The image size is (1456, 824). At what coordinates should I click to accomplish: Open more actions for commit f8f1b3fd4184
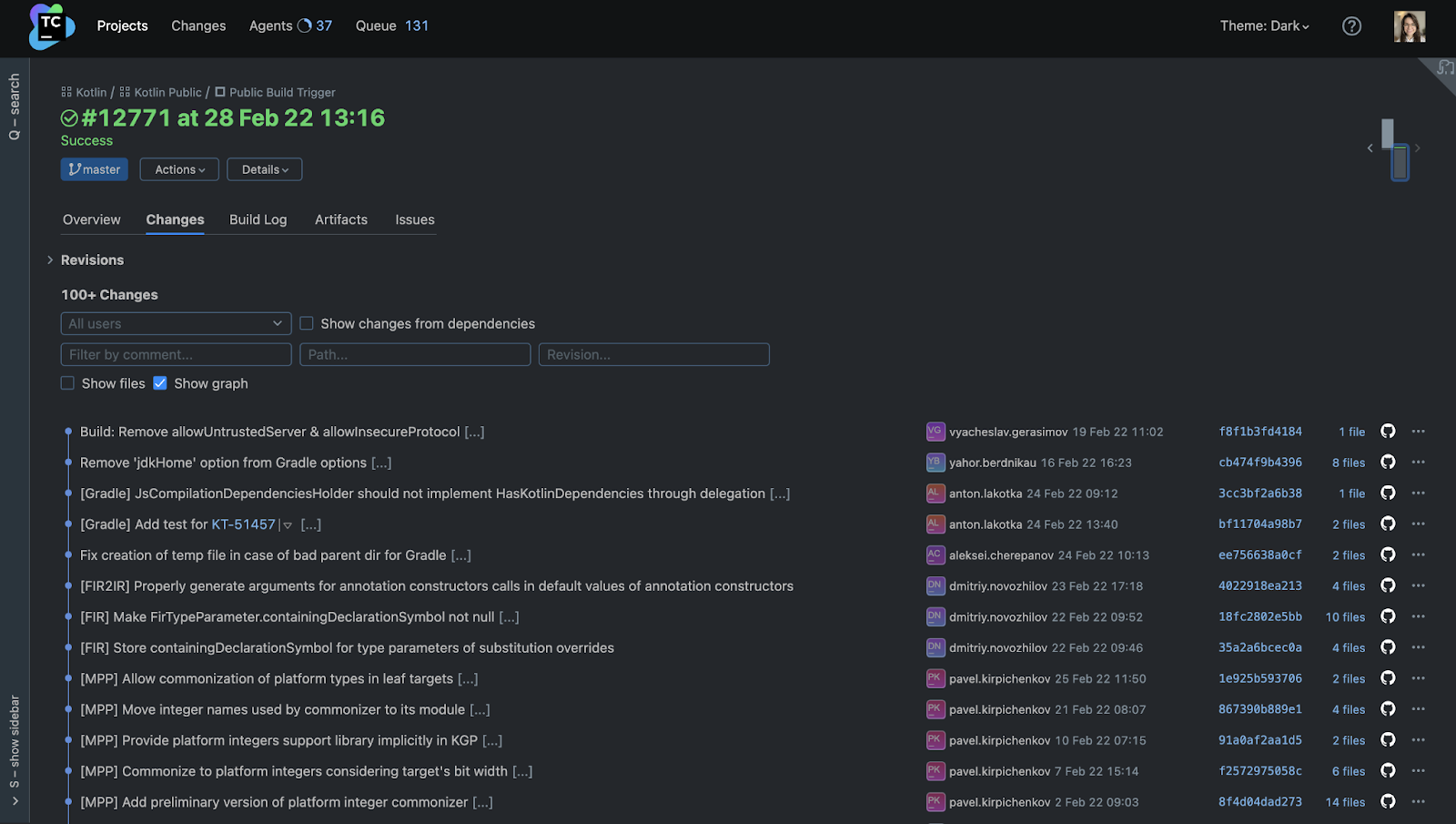(x=1418, y=432)
